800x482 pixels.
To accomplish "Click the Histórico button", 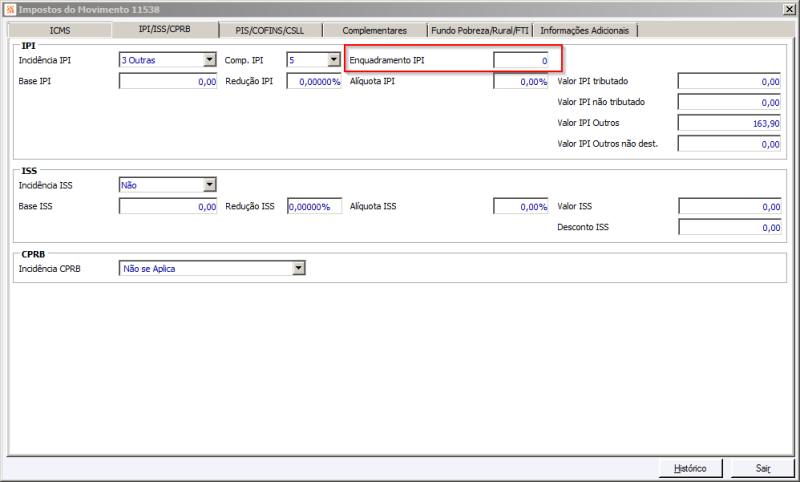I will tap(690, 468).
